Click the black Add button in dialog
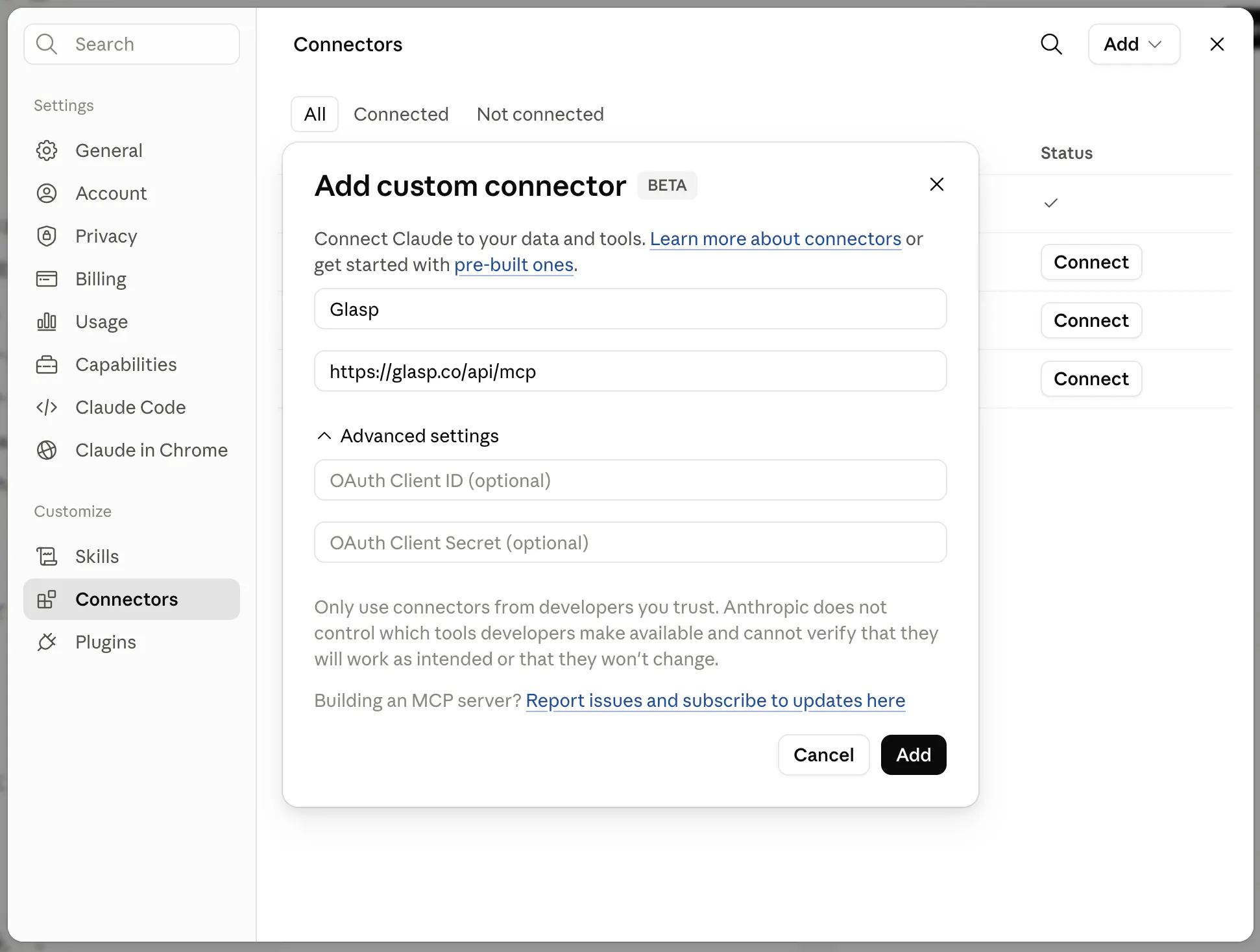Viewport: 1260px width, 952px height. 914,755
